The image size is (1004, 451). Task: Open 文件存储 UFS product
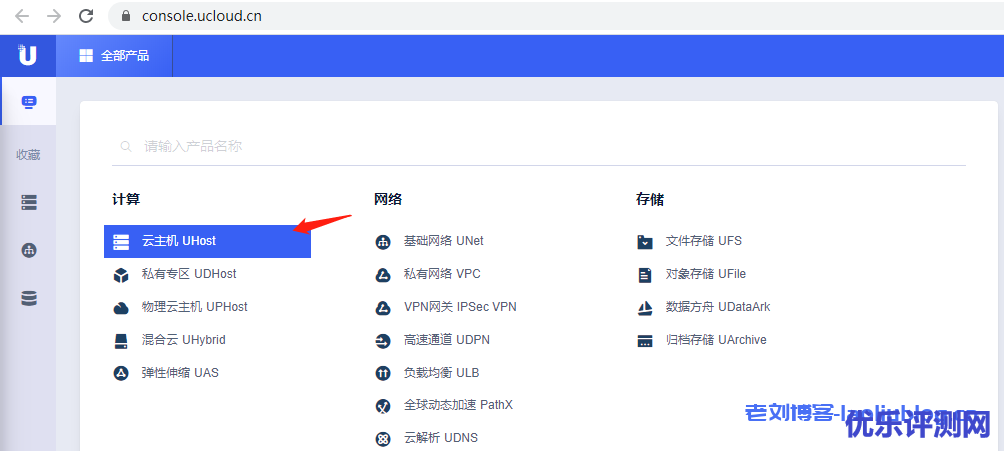pos(704,241)
